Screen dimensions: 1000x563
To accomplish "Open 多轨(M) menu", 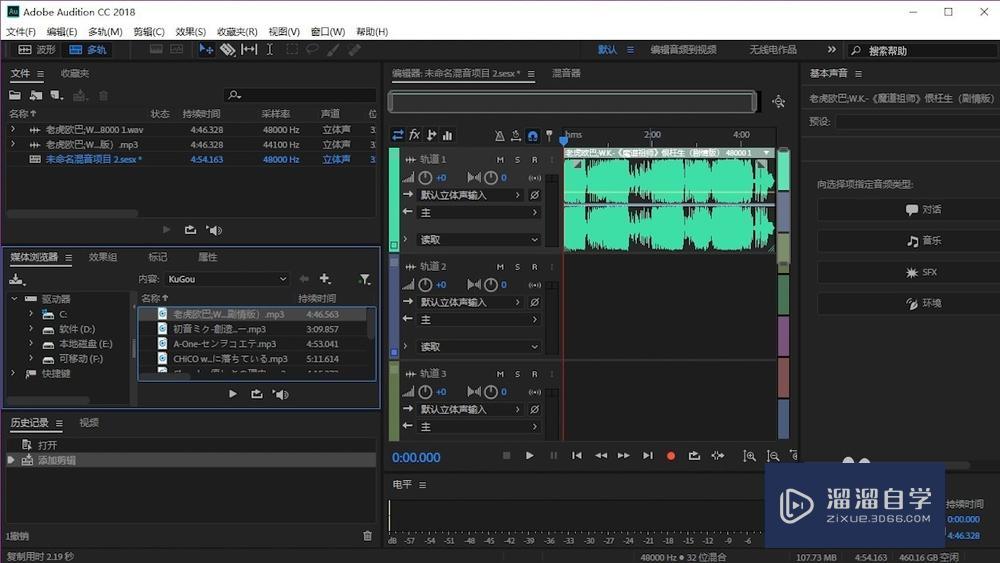I will point(105,31).
